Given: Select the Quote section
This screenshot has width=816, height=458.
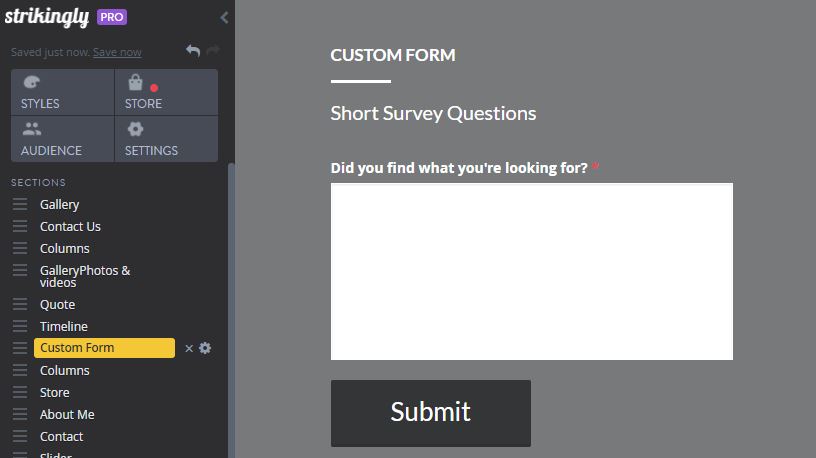Looking at the screenshot, I should click(57, 304).
